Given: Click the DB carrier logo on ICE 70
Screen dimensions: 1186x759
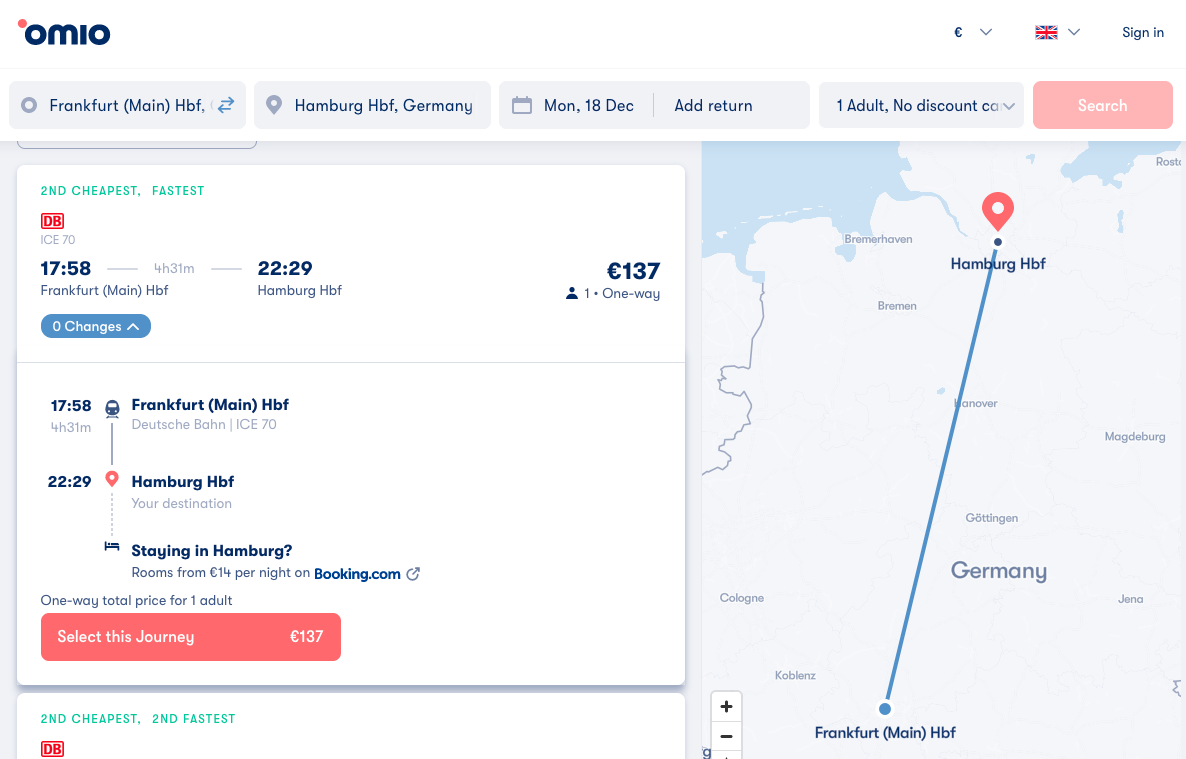Looking at the screenshot, I should tap(52, 221).
